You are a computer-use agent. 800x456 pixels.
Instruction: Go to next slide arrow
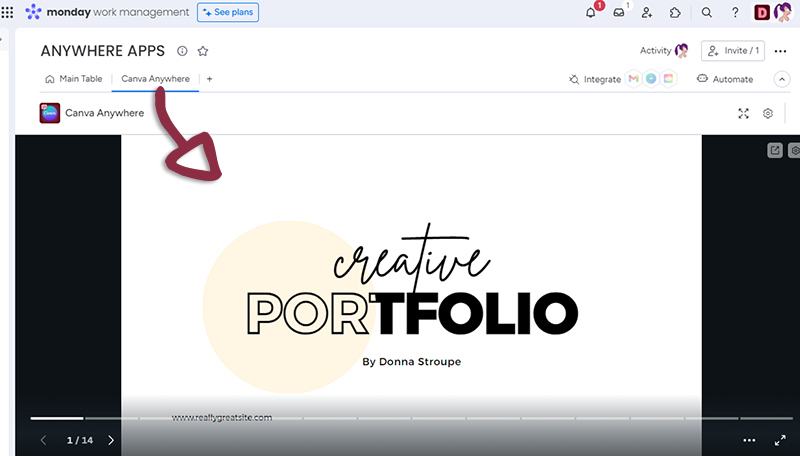pyautogui.click(x=111, y=440)
